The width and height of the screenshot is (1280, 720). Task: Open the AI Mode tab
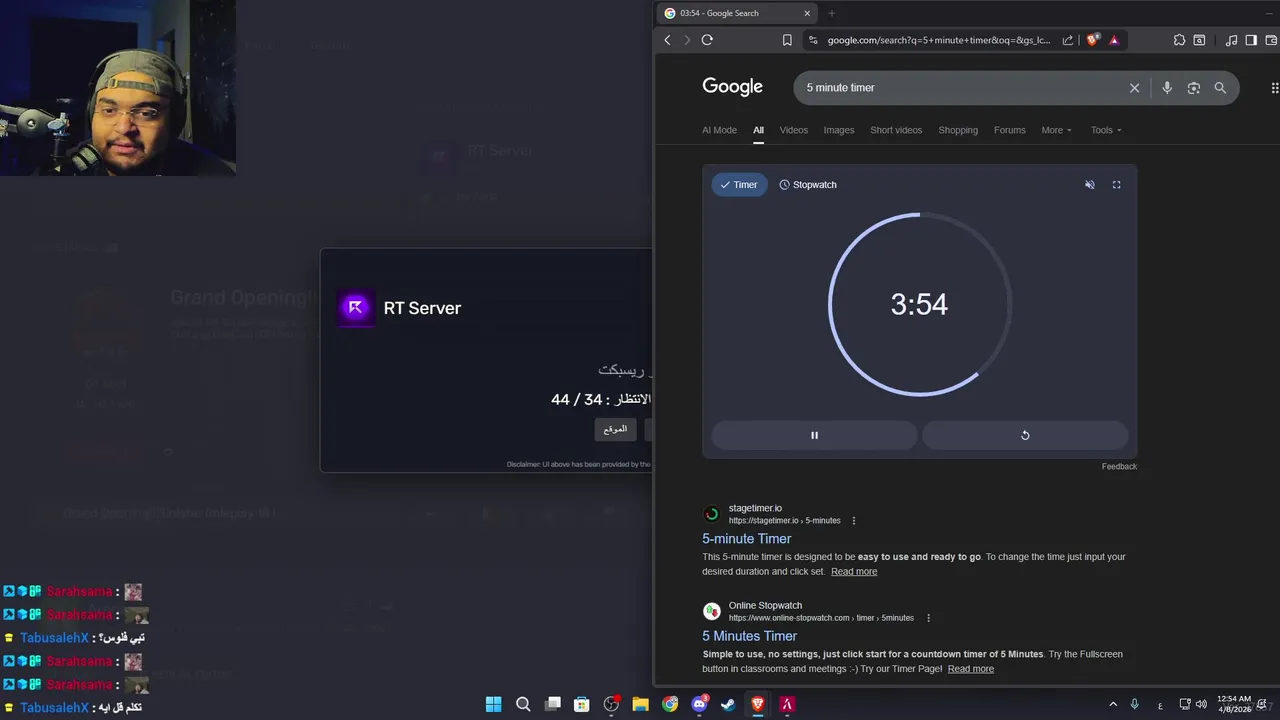pyautogui.click(x=719, y=130)
